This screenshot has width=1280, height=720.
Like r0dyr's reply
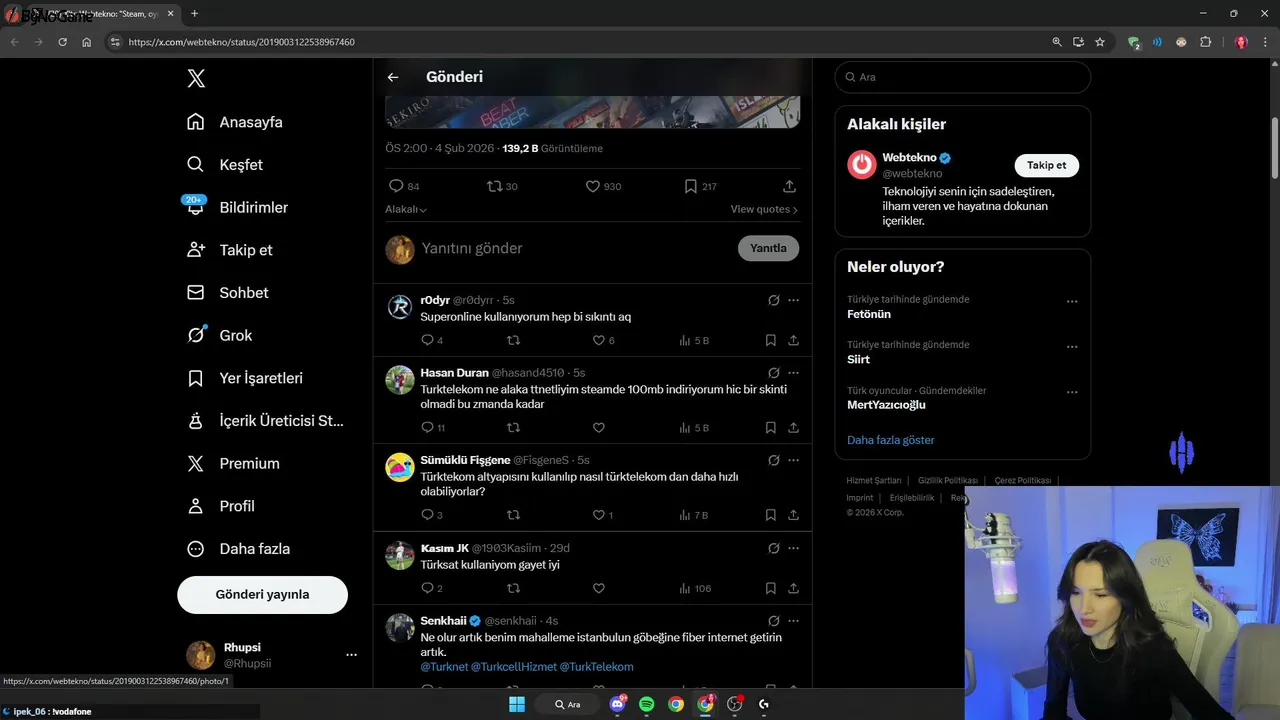(x=598, y=340)
